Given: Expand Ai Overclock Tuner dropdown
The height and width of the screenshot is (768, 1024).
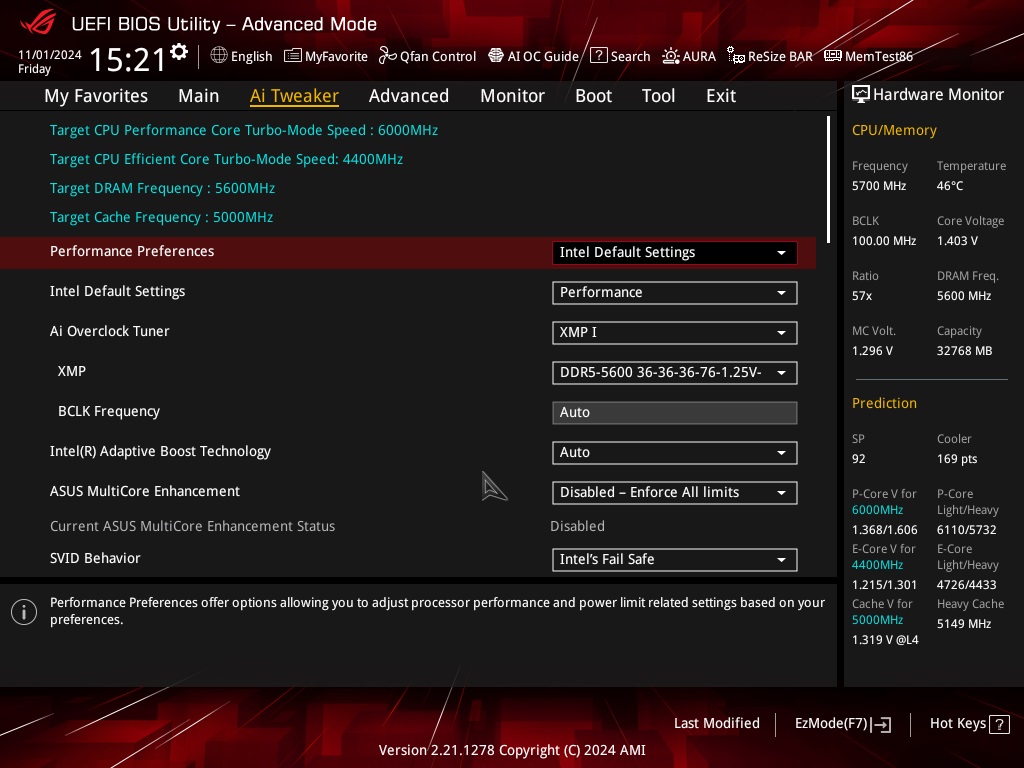Looking at the screenshot, I should [x=675, y=332].
